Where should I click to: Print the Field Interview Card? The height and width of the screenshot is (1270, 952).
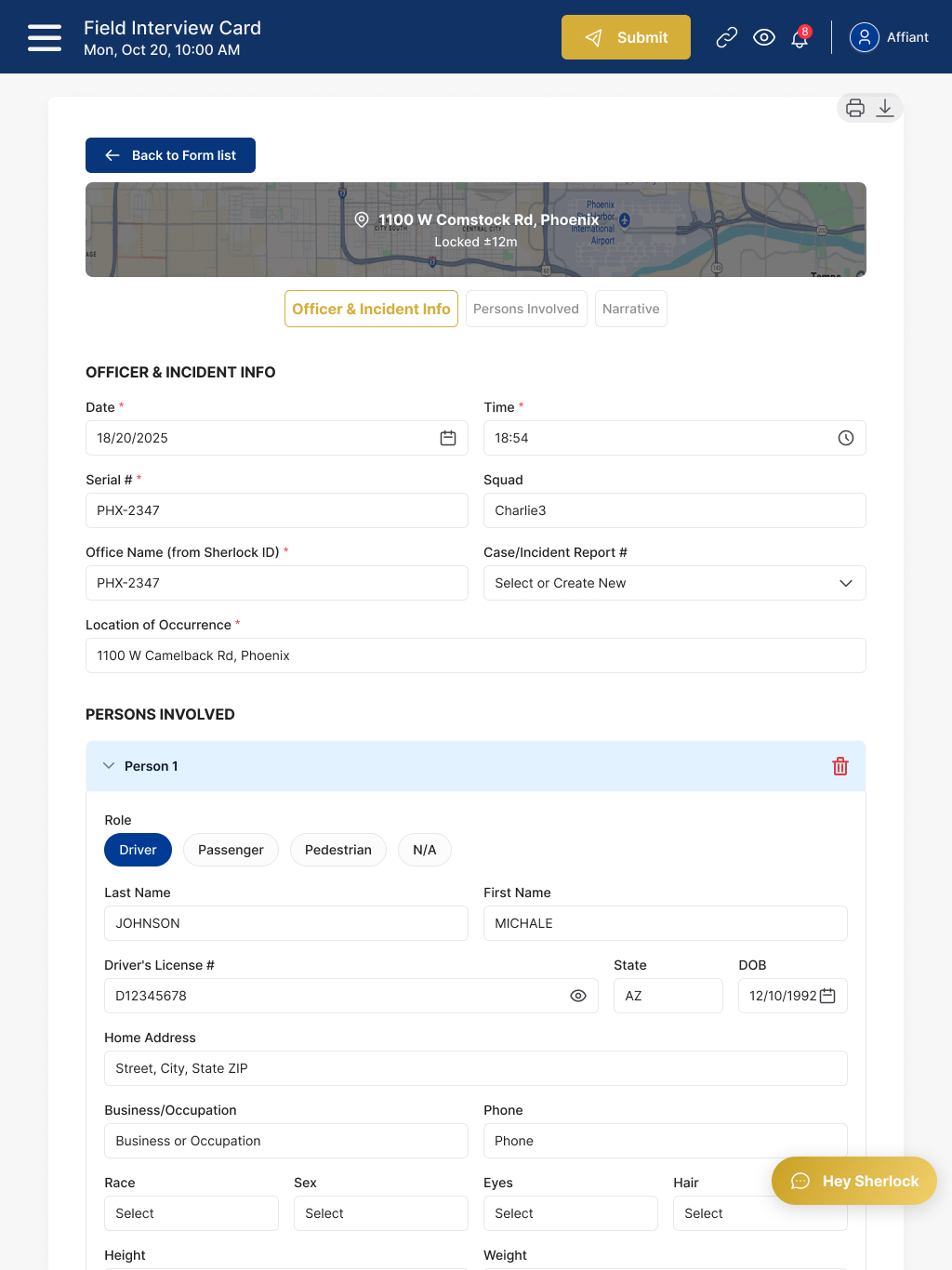pyautogui.click(x=854, y=107)
